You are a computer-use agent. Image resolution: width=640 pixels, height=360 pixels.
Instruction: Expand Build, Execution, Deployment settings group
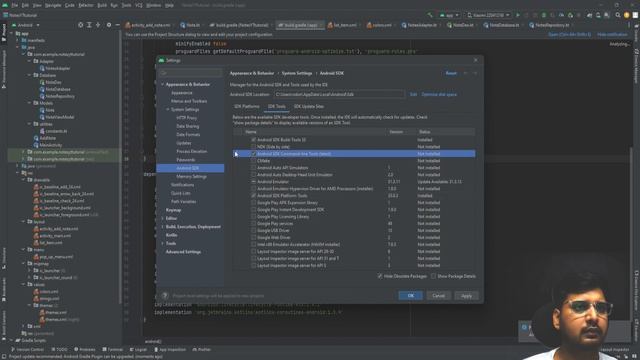point(162,227)
